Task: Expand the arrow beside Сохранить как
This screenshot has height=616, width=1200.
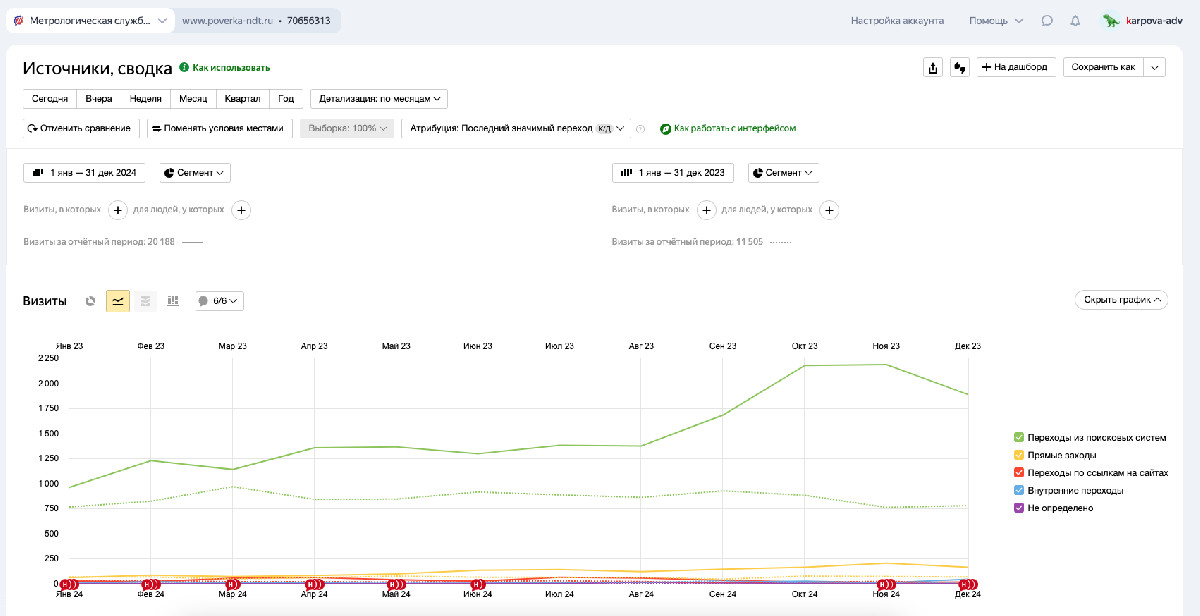Action: pos(1155,67)
